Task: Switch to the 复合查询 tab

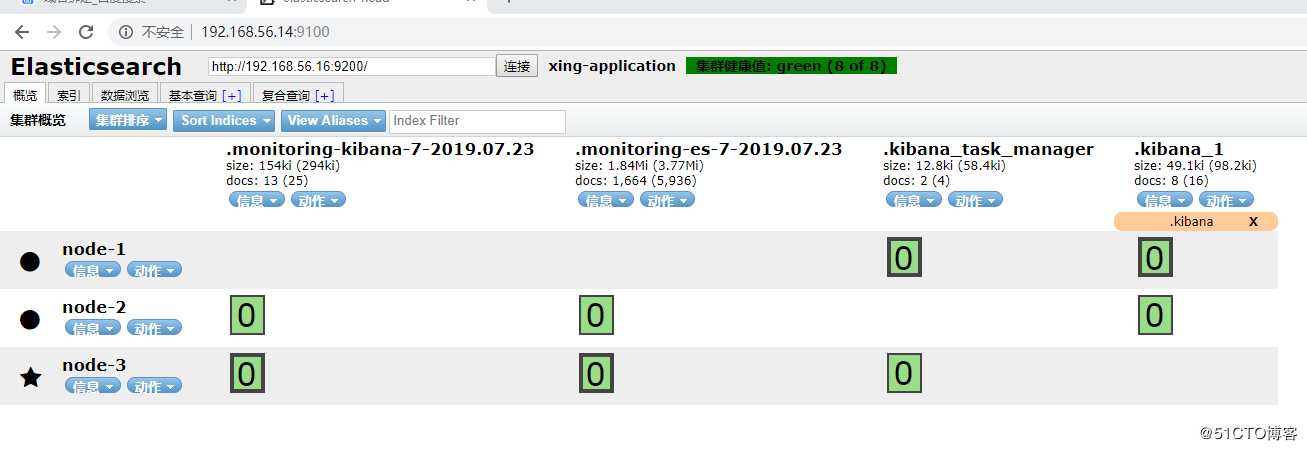Action: [298, 95]
